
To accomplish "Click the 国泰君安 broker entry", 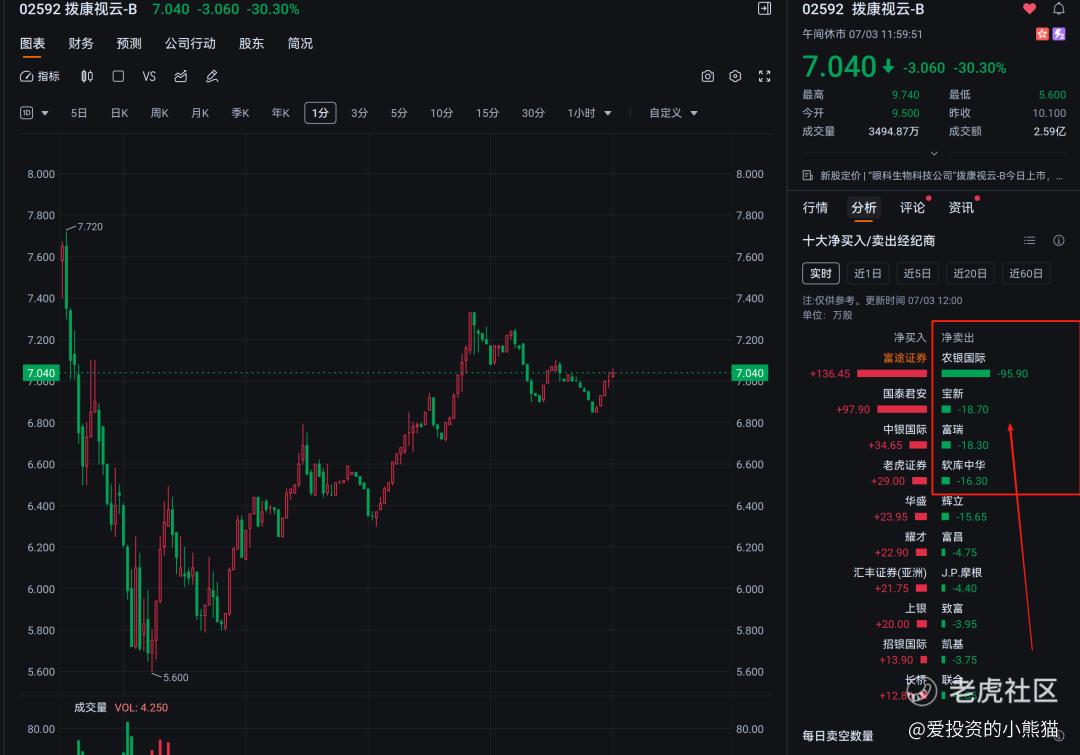I will (x=905, y=393).
